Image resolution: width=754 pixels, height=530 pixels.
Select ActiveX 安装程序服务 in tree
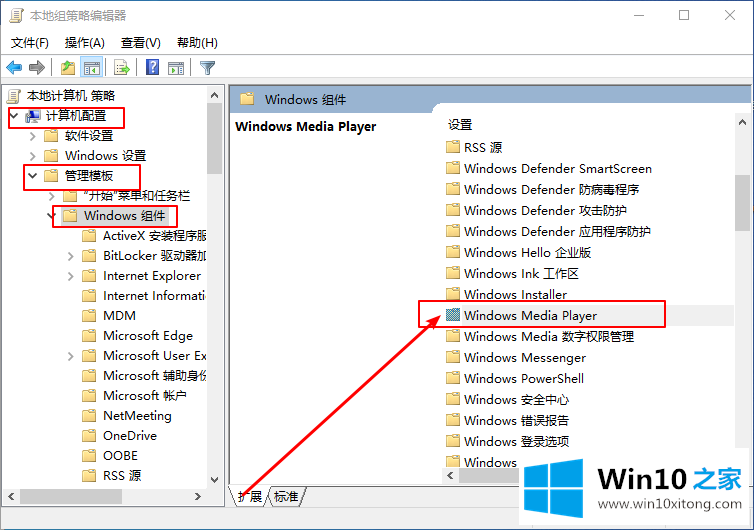154,236
